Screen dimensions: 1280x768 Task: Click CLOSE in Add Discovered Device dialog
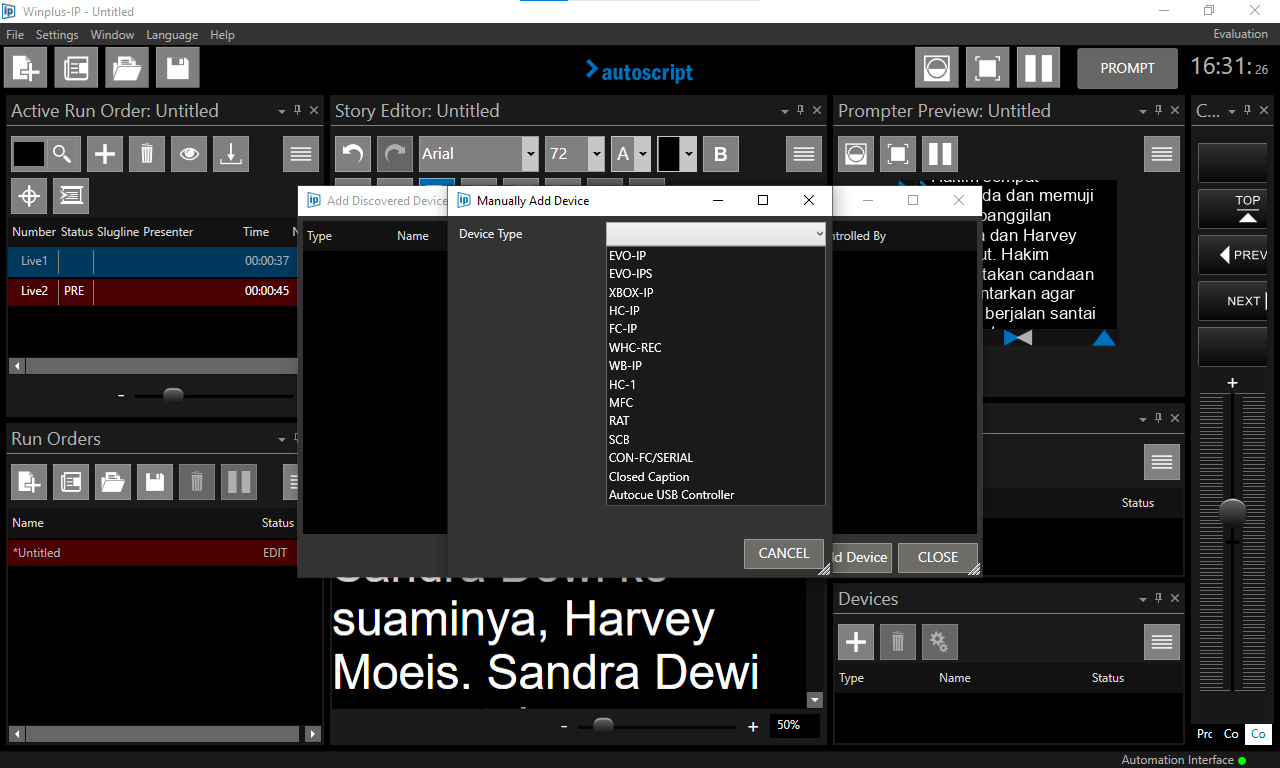click(x=938, y=557)
